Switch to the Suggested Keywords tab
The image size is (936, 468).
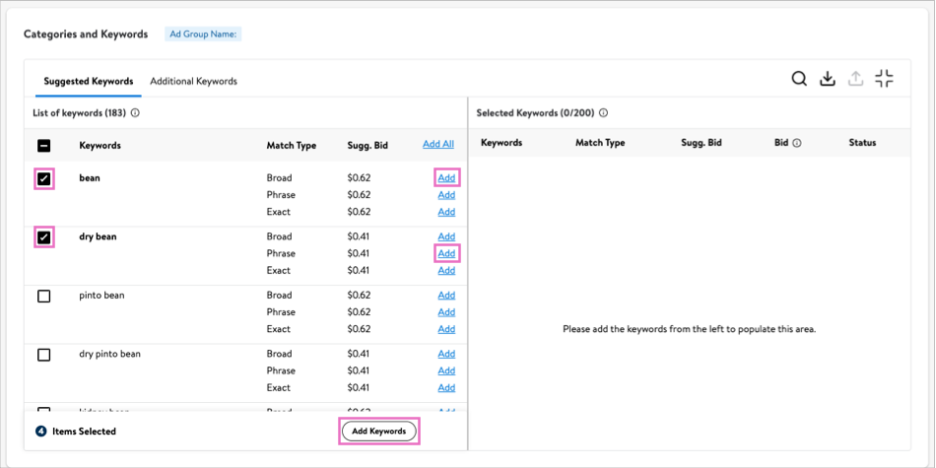point(88,81)
